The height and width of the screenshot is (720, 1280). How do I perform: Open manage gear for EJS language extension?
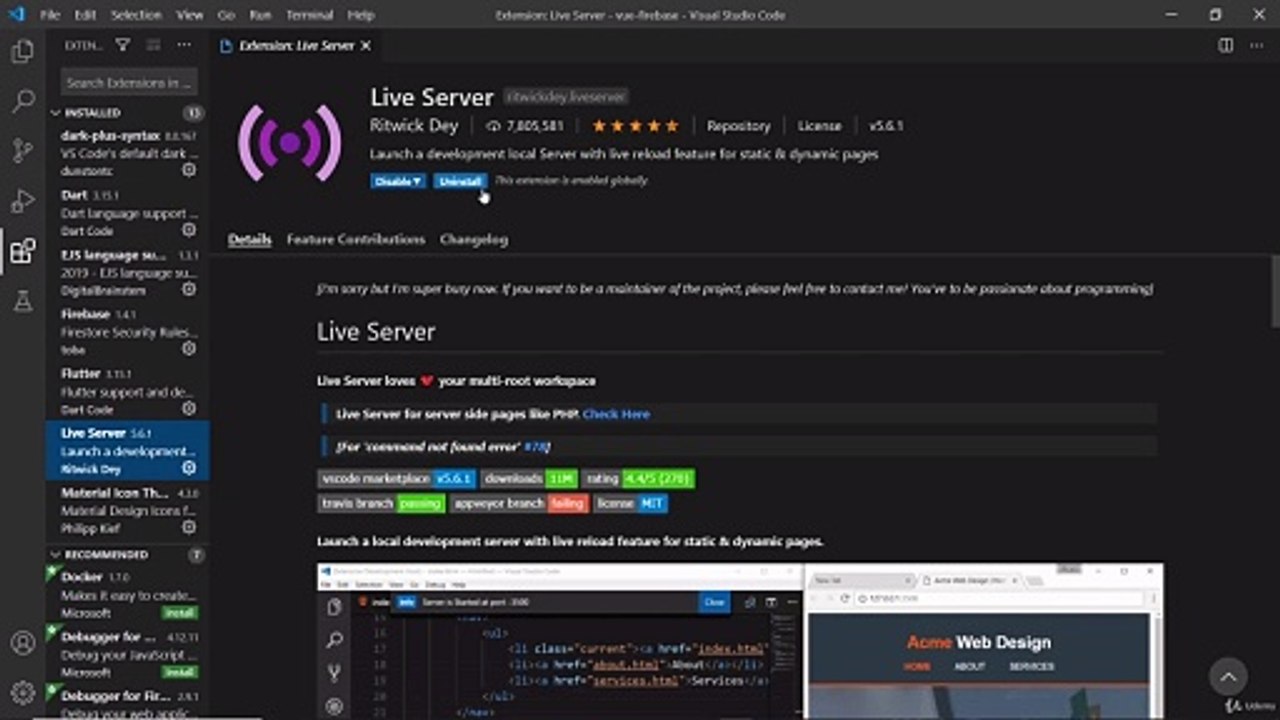tap(189, 290)
